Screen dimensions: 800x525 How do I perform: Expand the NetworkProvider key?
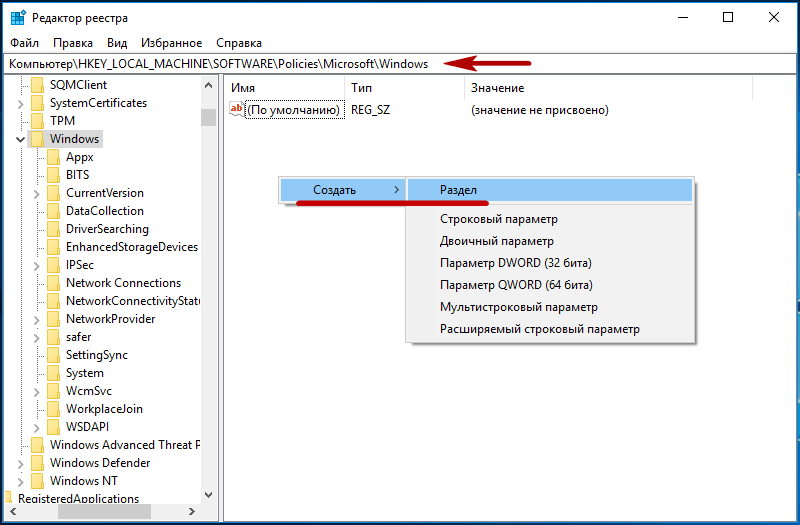(37, 320)
